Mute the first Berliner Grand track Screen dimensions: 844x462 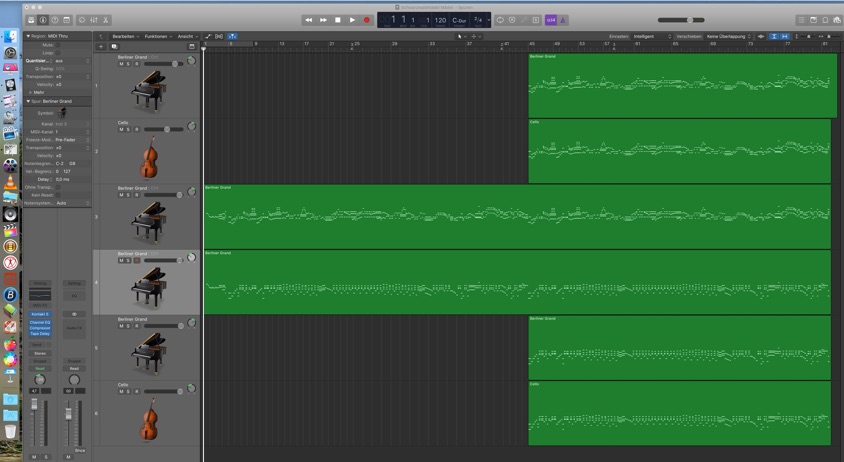coord(122,64)
